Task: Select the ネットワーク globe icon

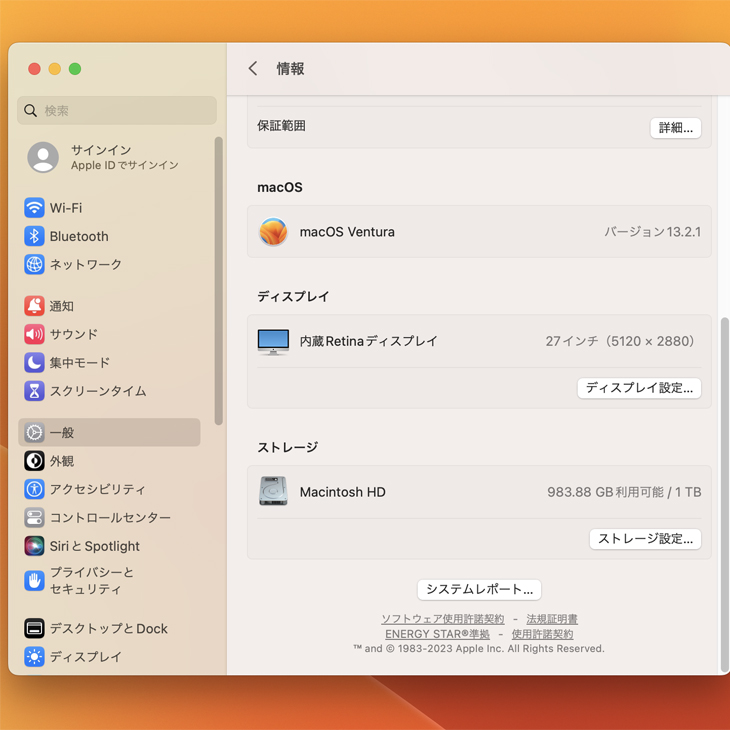Action: point(34,264)
